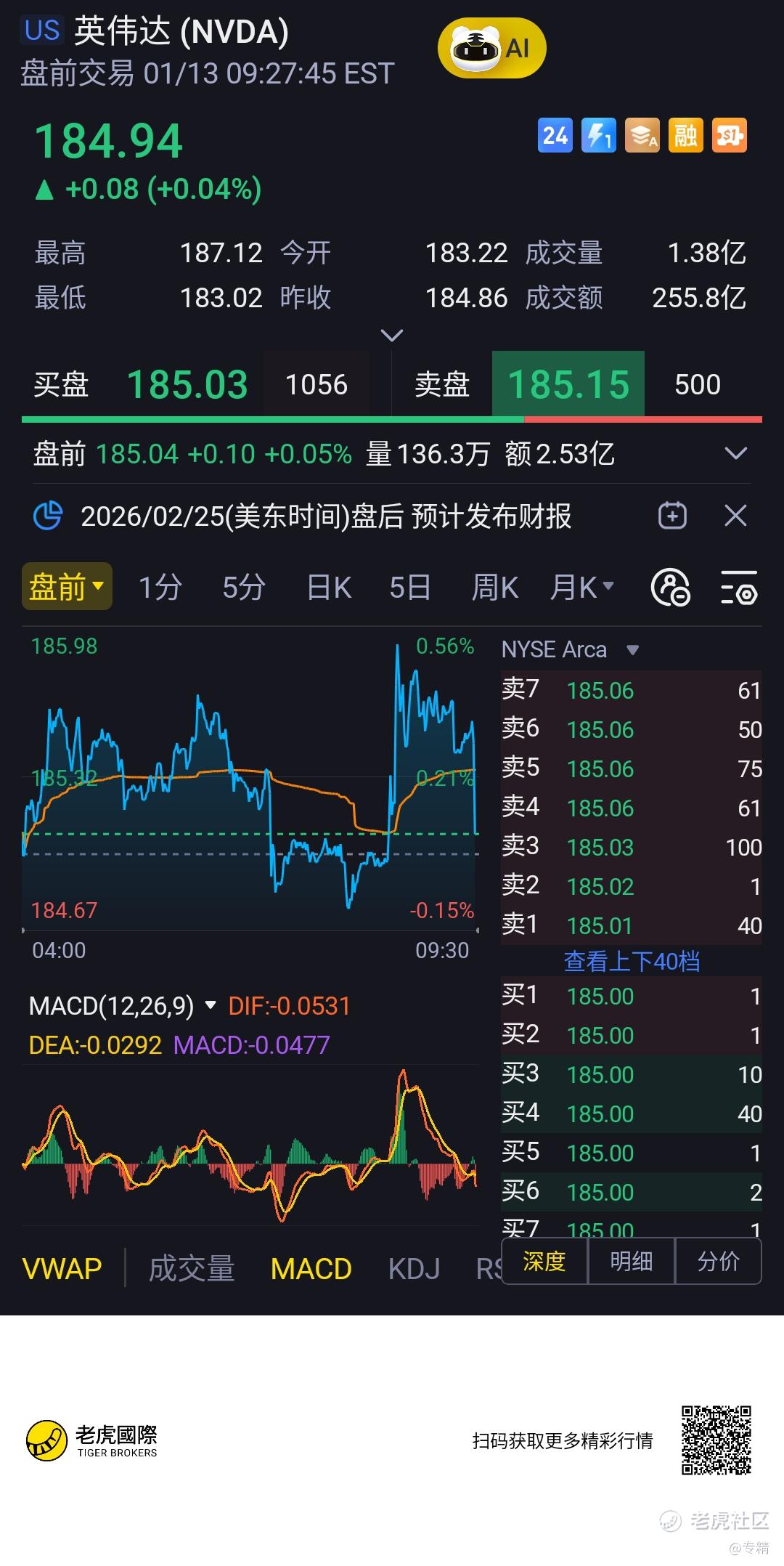This screenshot has width=784, height=1566.
Task: Select the 卖7 185.06 order row
Action: [x=632, y=690]
